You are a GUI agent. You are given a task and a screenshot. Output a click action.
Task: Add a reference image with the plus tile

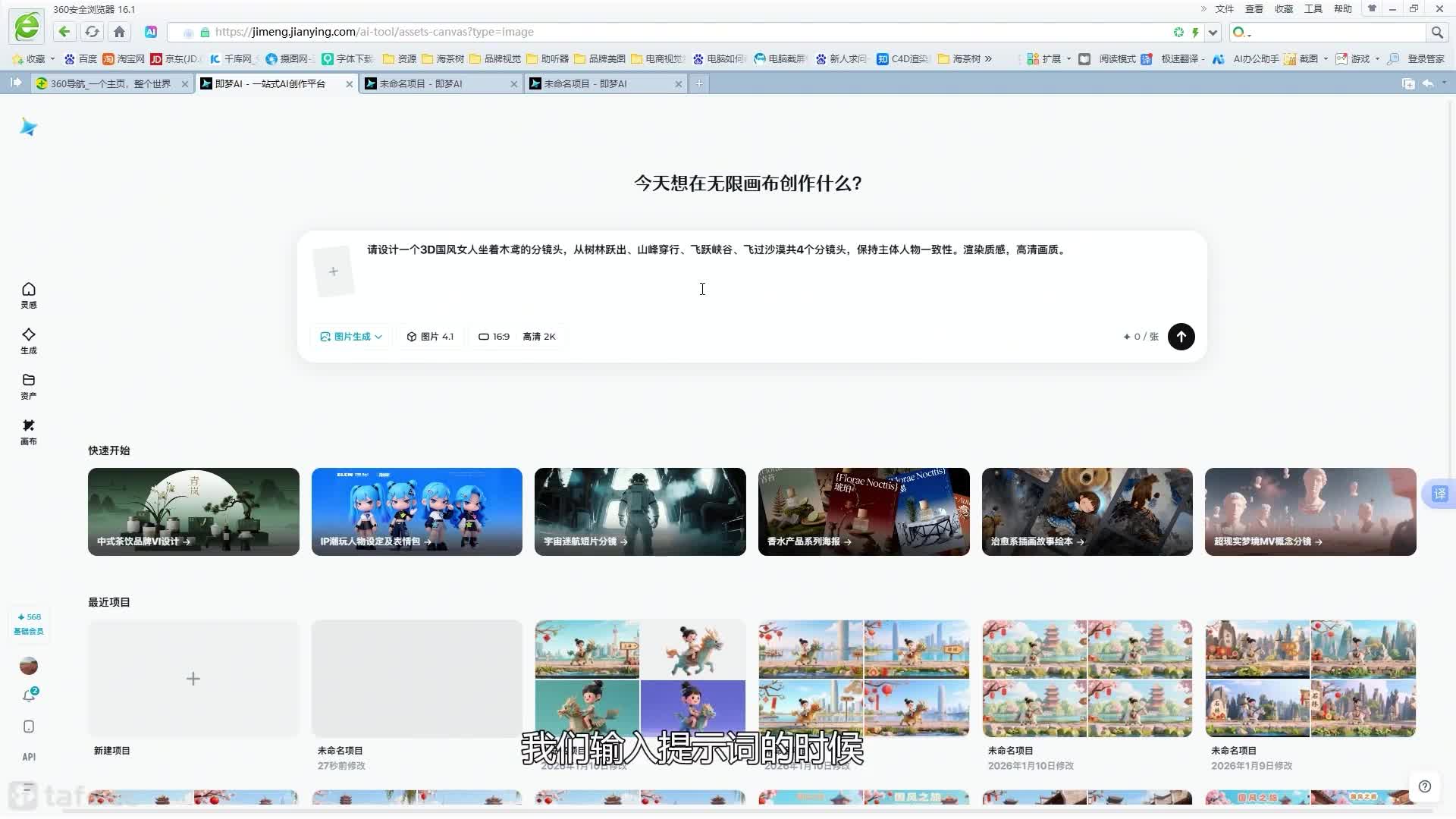[x=334, y=271]
